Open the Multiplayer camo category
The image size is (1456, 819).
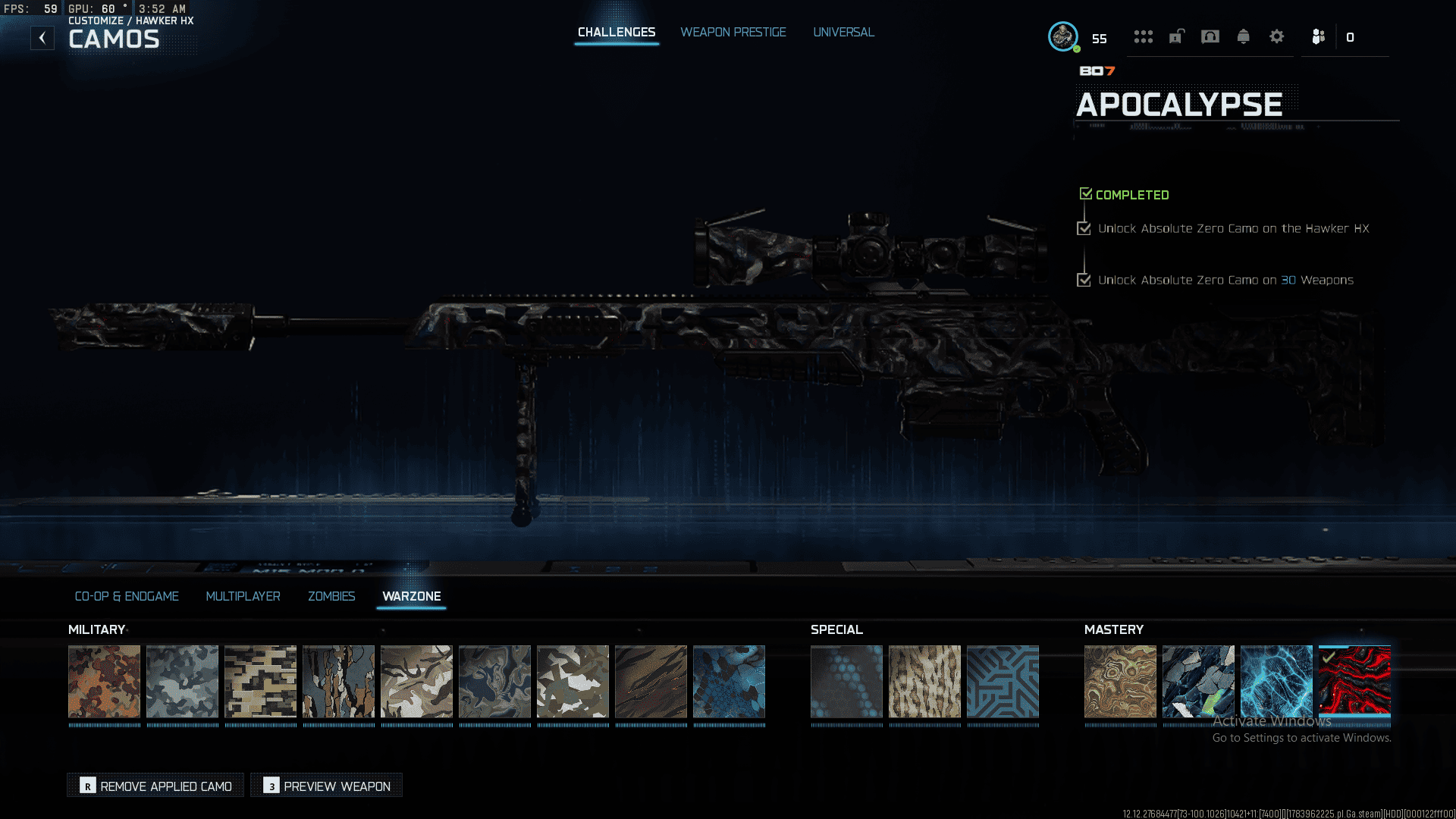(243, 597)
